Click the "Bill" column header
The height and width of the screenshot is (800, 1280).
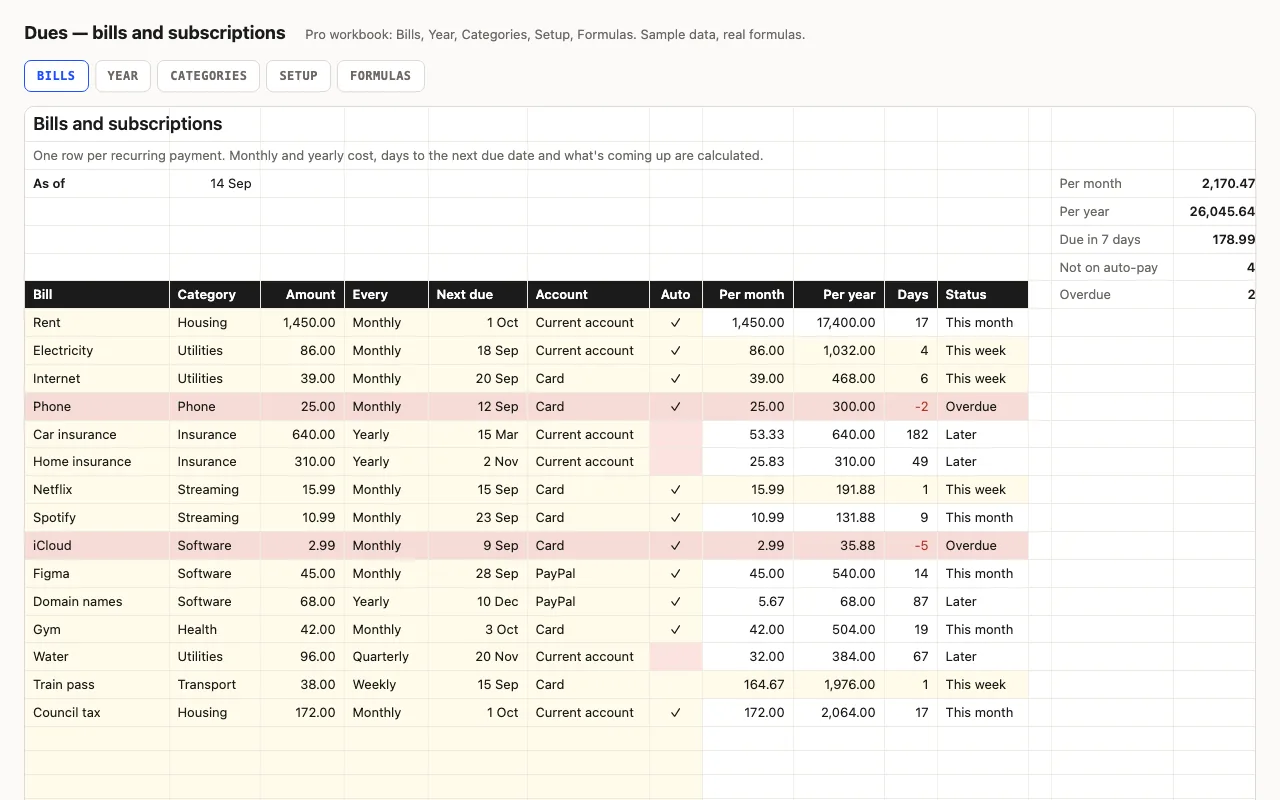(97, 295)
